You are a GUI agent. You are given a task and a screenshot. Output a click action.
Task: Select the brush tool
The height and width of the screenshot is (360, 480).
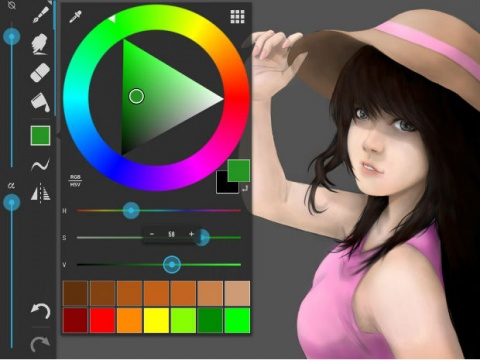(41, 15)
